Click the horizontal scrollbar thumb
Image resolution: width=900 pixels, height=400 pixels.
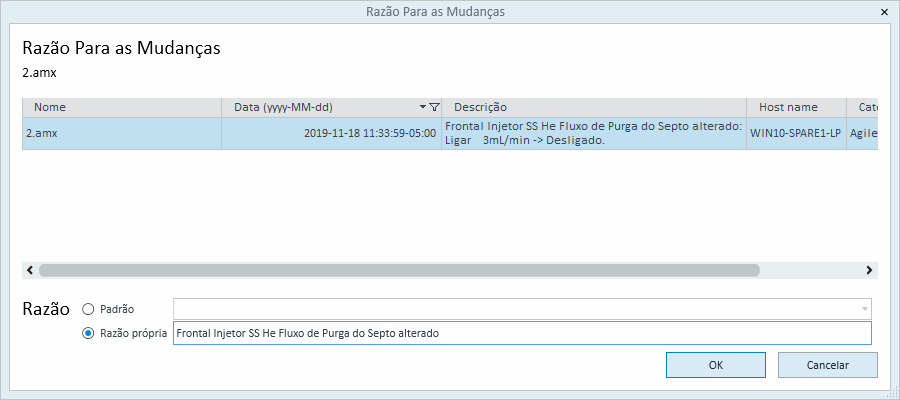point(399,270)
